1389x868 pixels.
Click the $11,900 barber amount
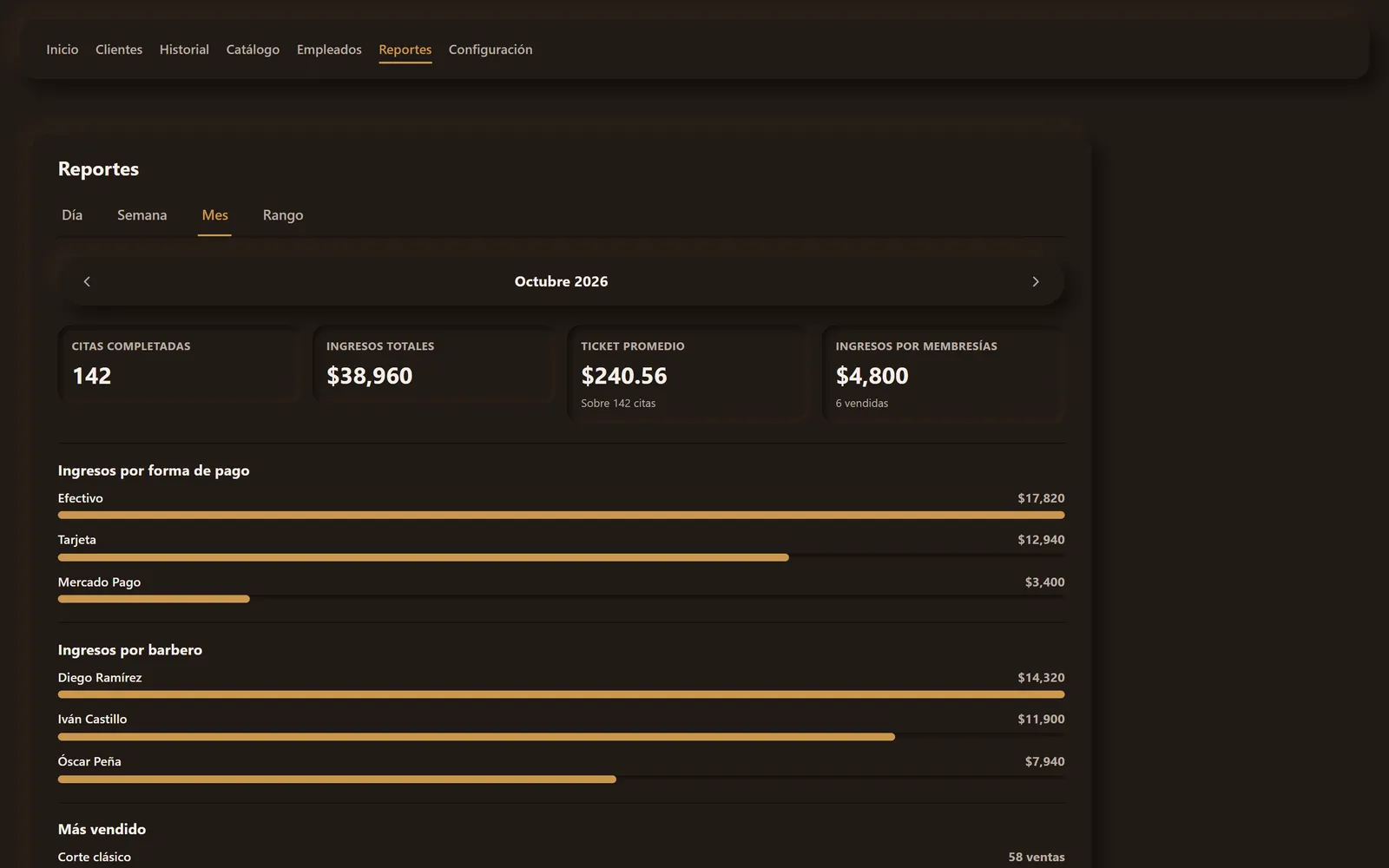coord(1041,720)
